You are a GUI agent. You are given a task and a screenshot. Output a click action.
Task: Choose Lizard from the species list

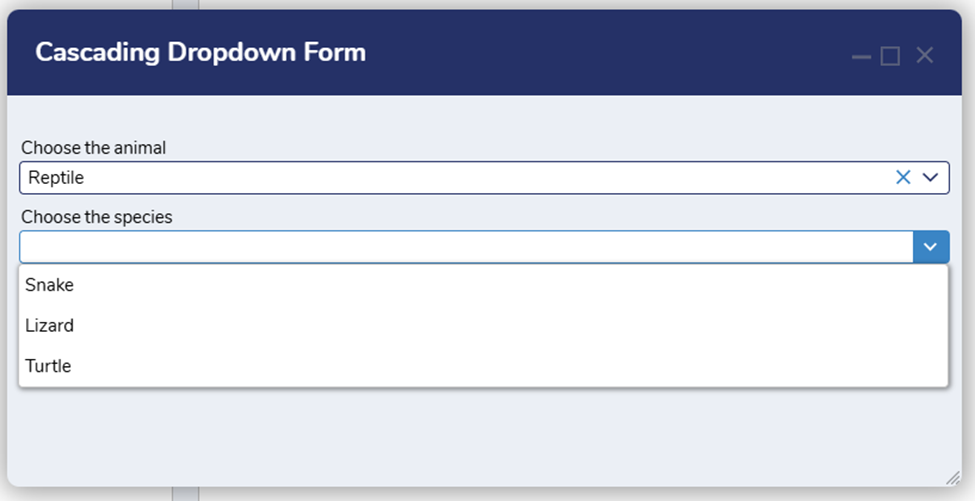[x=50, y=325]
